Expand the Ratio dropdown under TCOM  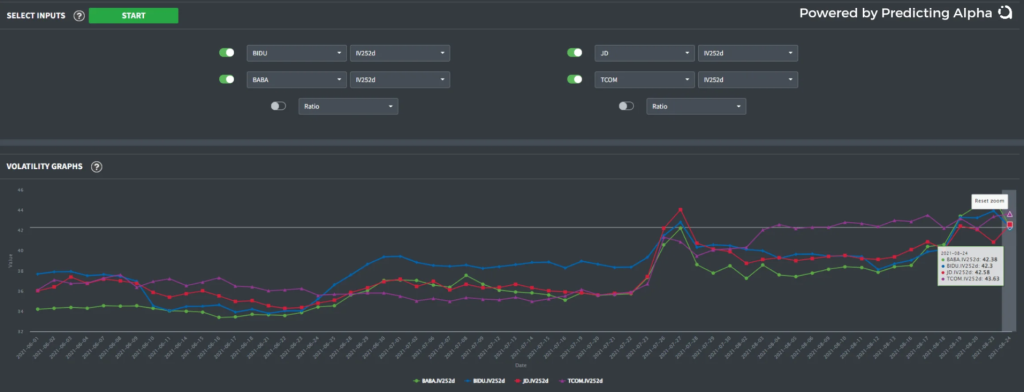point(696,106)
